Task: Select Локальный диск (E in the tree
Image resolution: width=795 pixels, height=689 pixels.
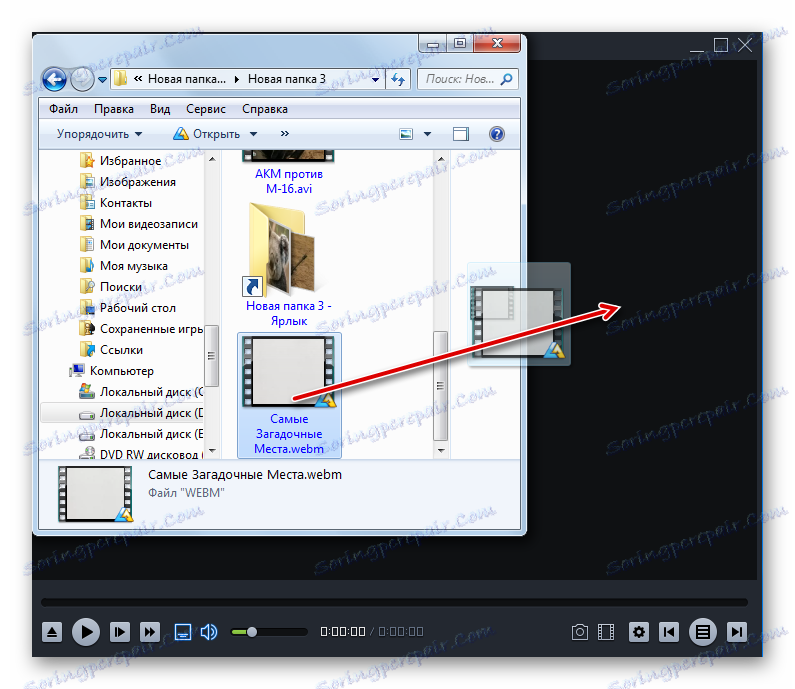Action: coord(141,434)
